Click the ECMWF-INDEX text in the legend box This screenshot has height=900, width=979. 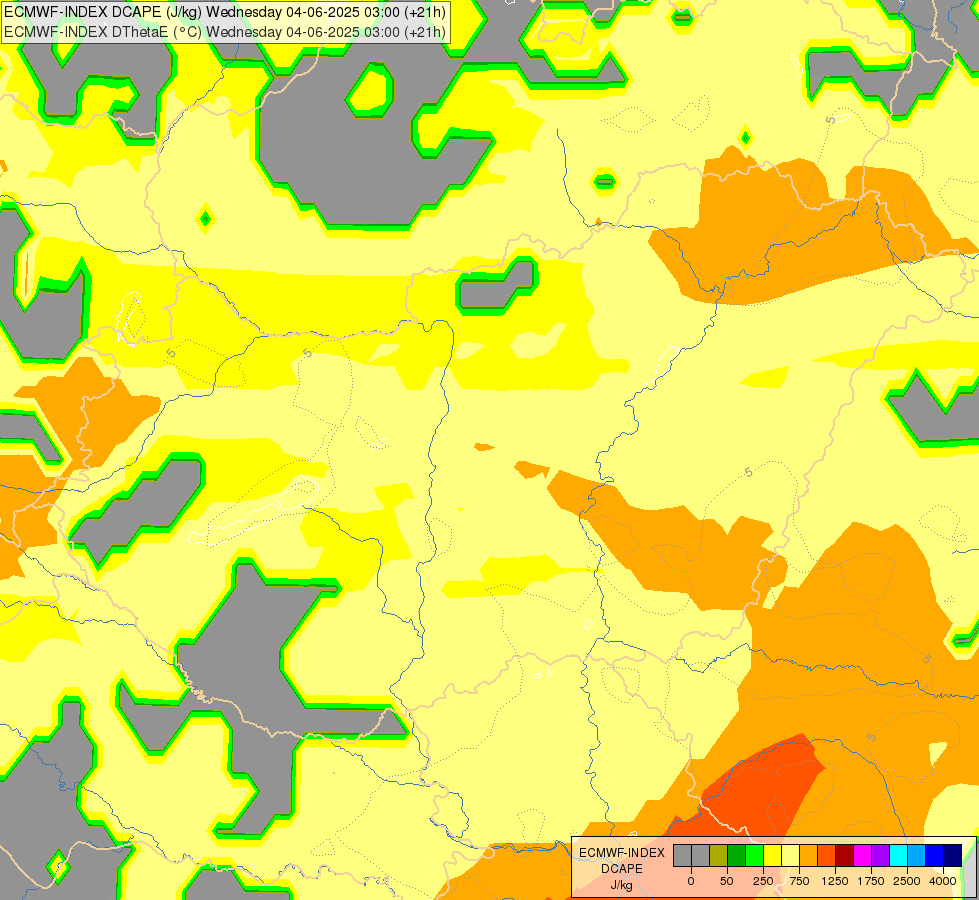pyautogui.click(x=622, y=853)
